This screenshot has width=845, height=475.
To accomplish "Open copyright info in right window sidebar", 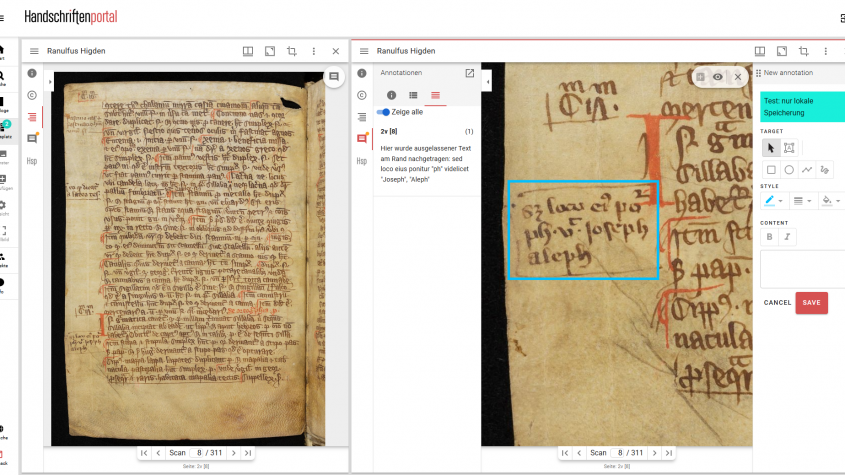I will [x=362, y=95].
